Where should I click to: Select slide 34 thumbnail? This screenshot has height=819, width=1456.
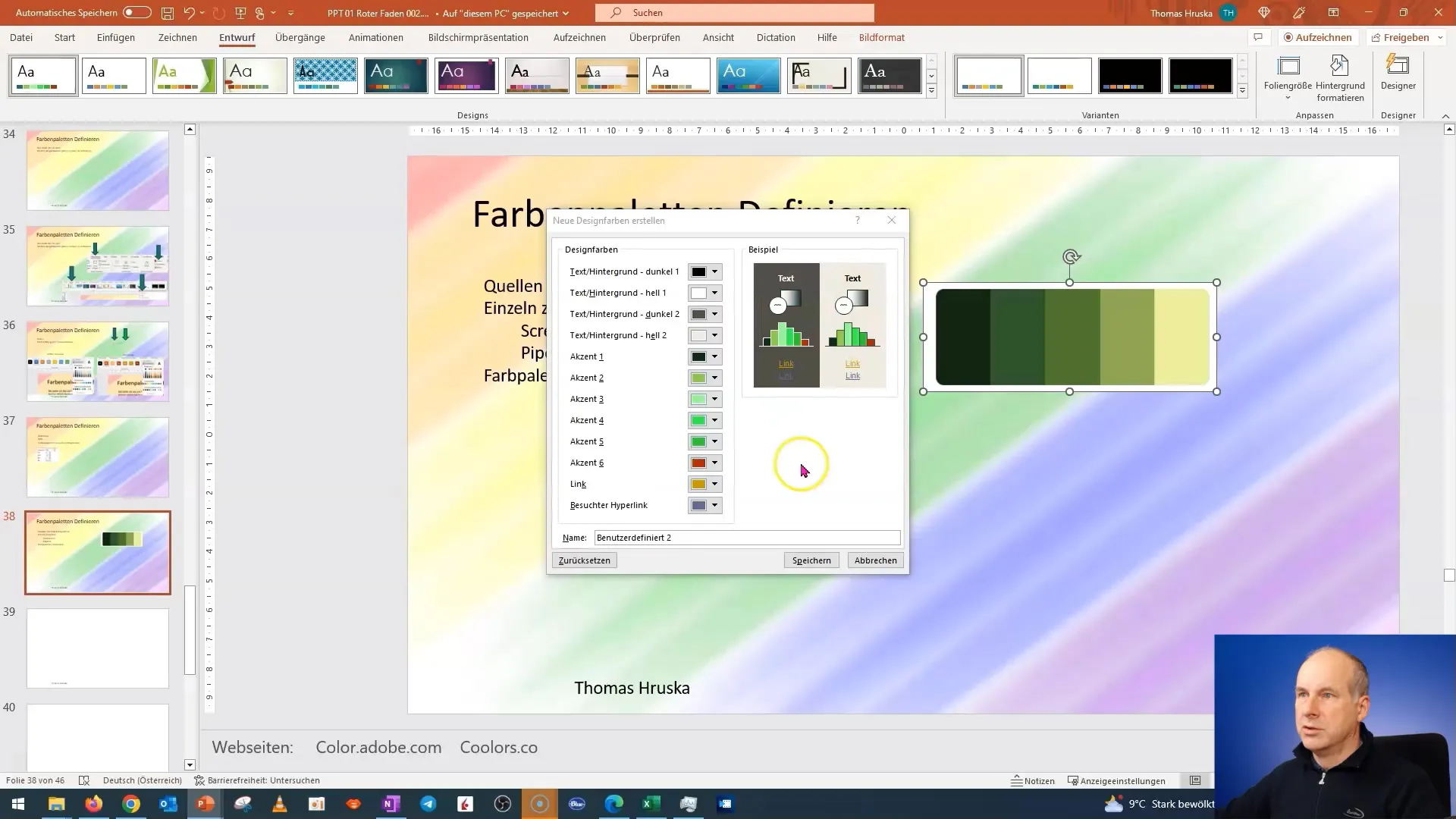98,170
